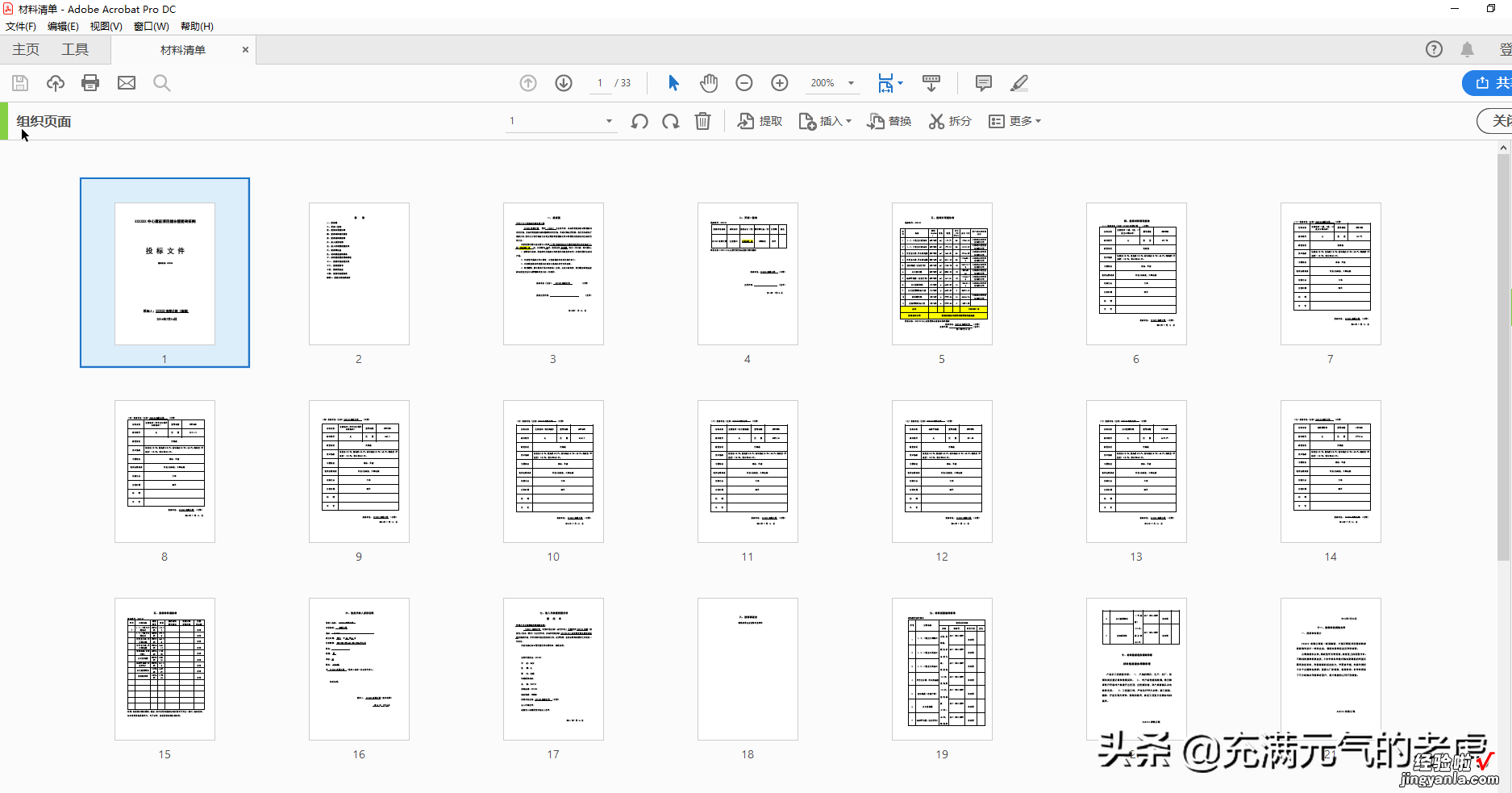Delete selected page with trash icon

pyautogui.click(x=703, y=121)
